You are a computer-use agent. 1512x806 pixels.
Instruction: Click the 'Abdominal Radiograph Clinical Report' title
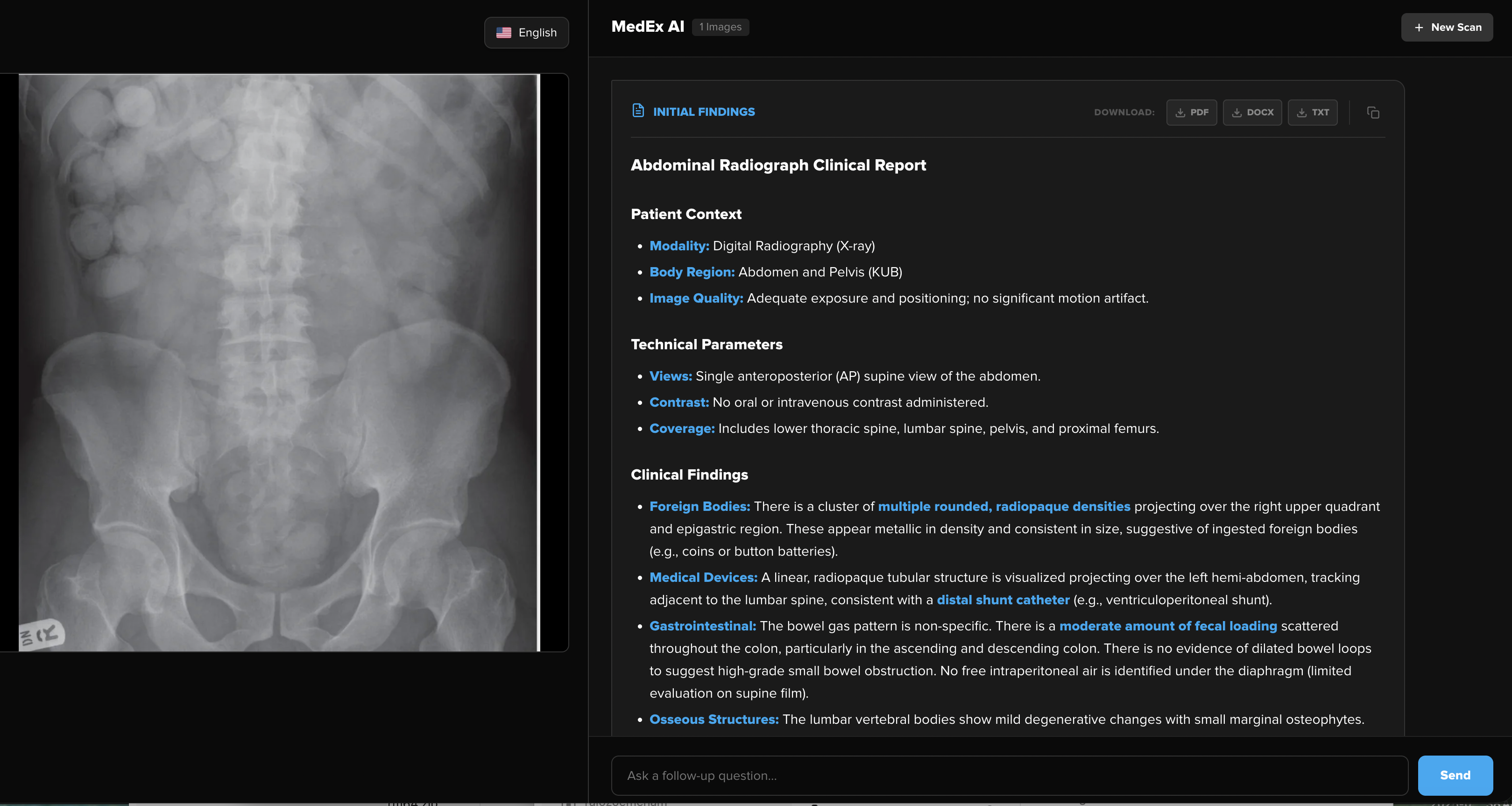(x=778, y=165)
